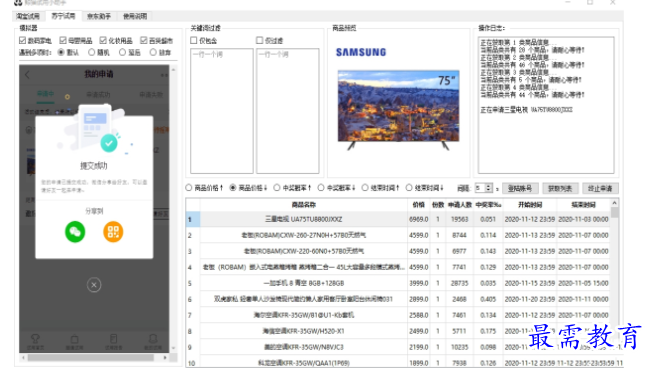Sort by 商品价格 descending radio

click(x=233, y=188)
